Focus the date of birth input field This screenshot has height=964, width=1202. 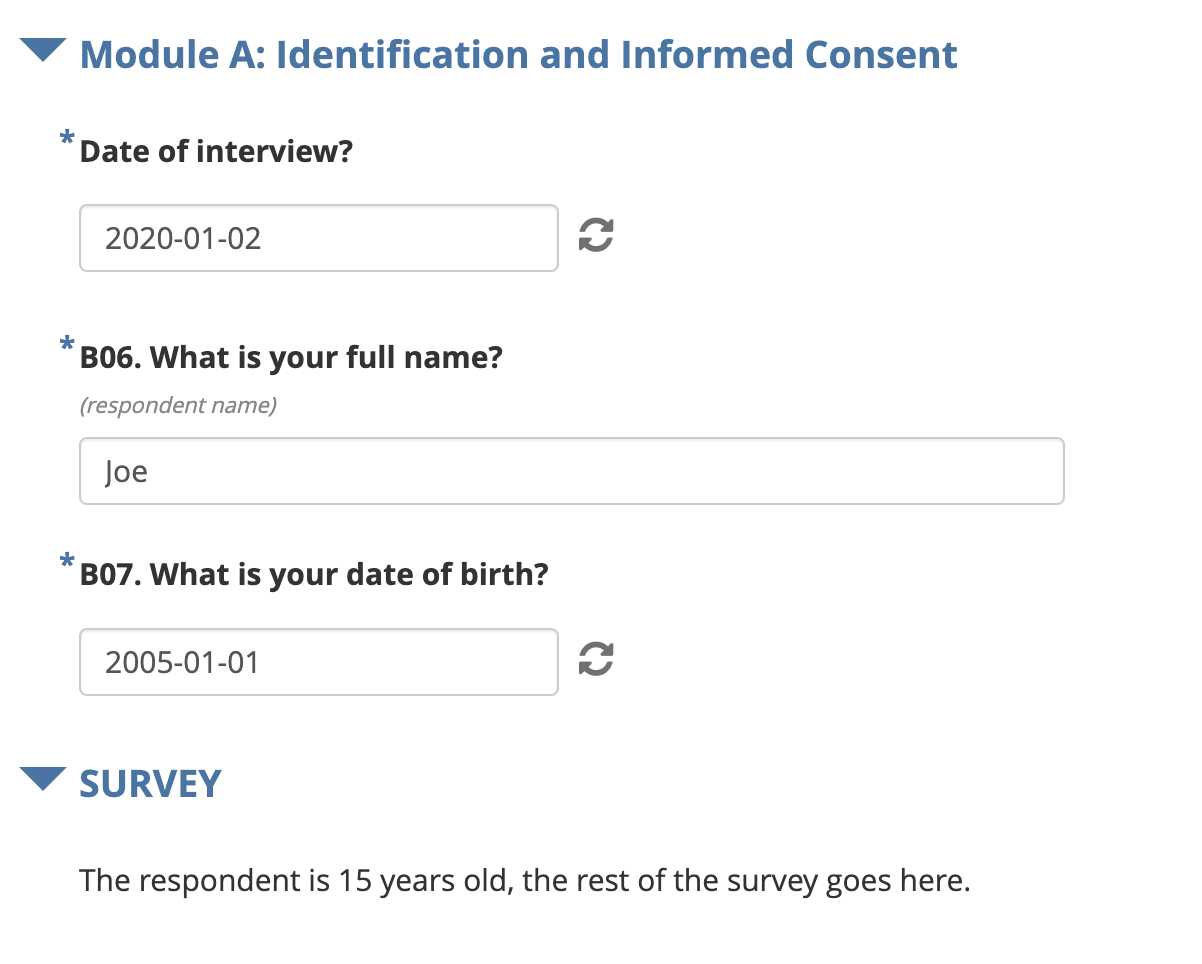coord(319,661)
